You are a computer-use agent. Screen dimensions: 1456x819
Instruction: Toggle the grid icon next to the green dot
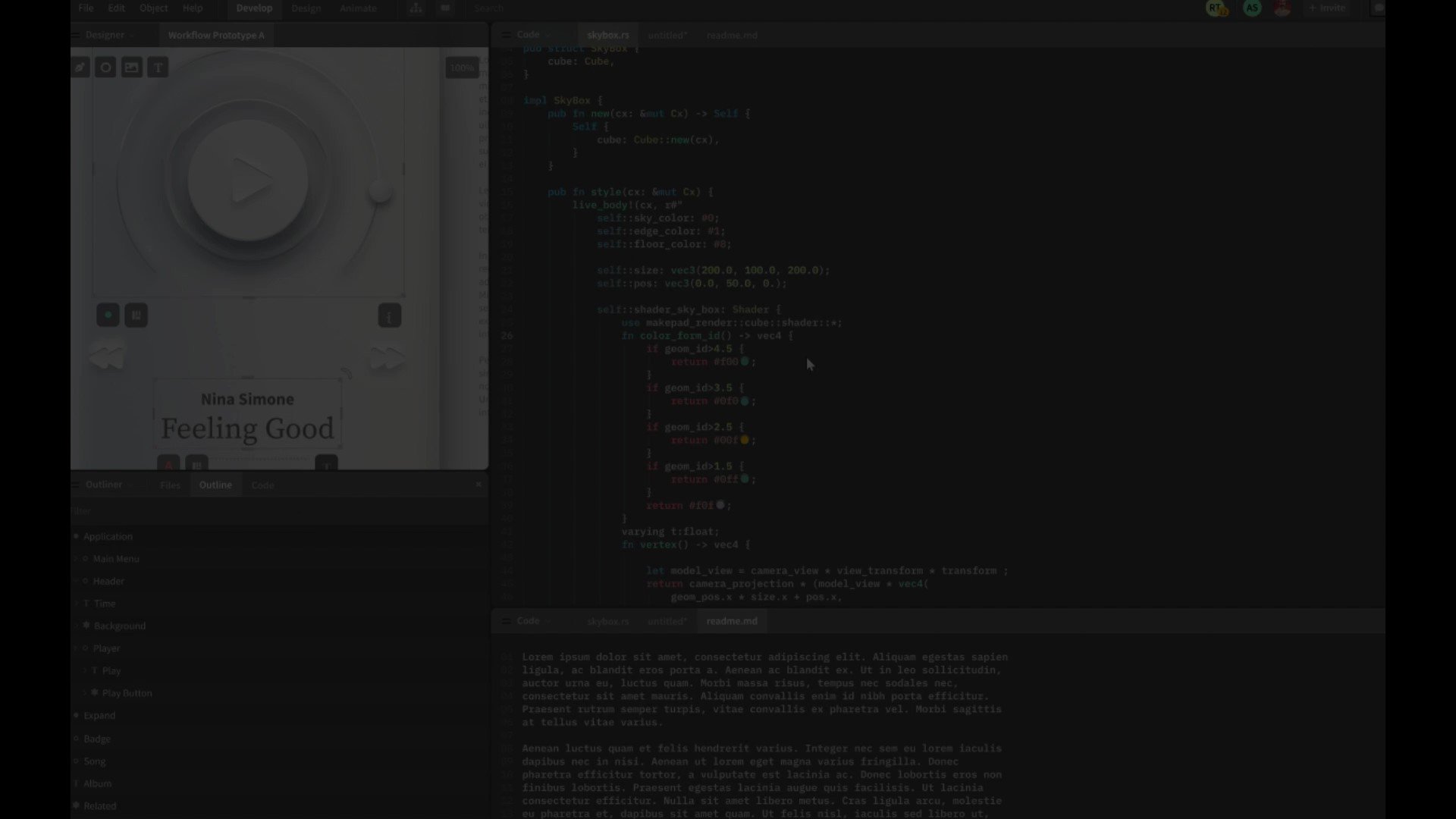[136, 315]
